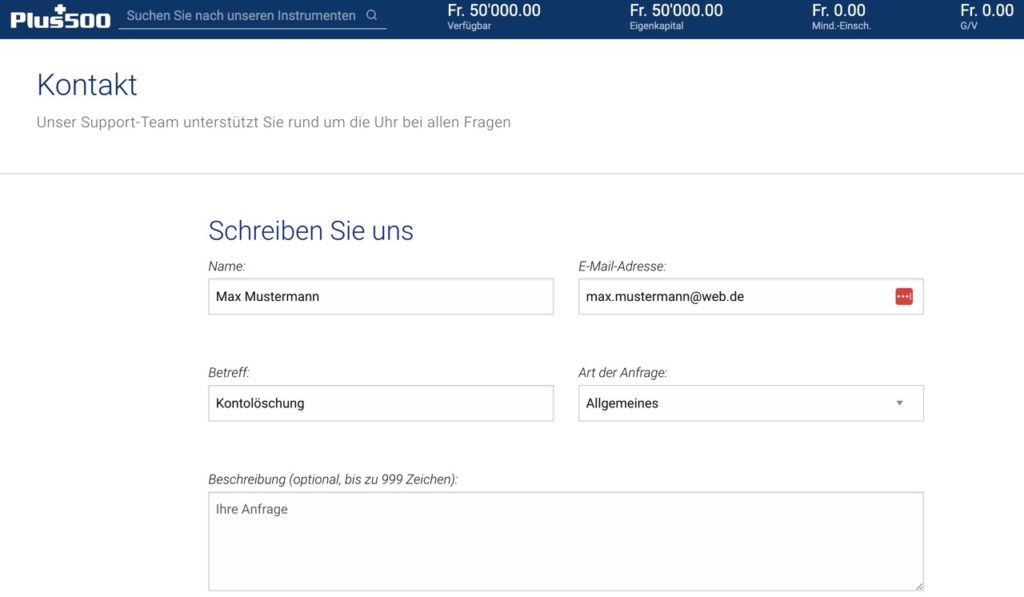
Task: Click the Plus500 logo
Action: [x=60, y=17]
